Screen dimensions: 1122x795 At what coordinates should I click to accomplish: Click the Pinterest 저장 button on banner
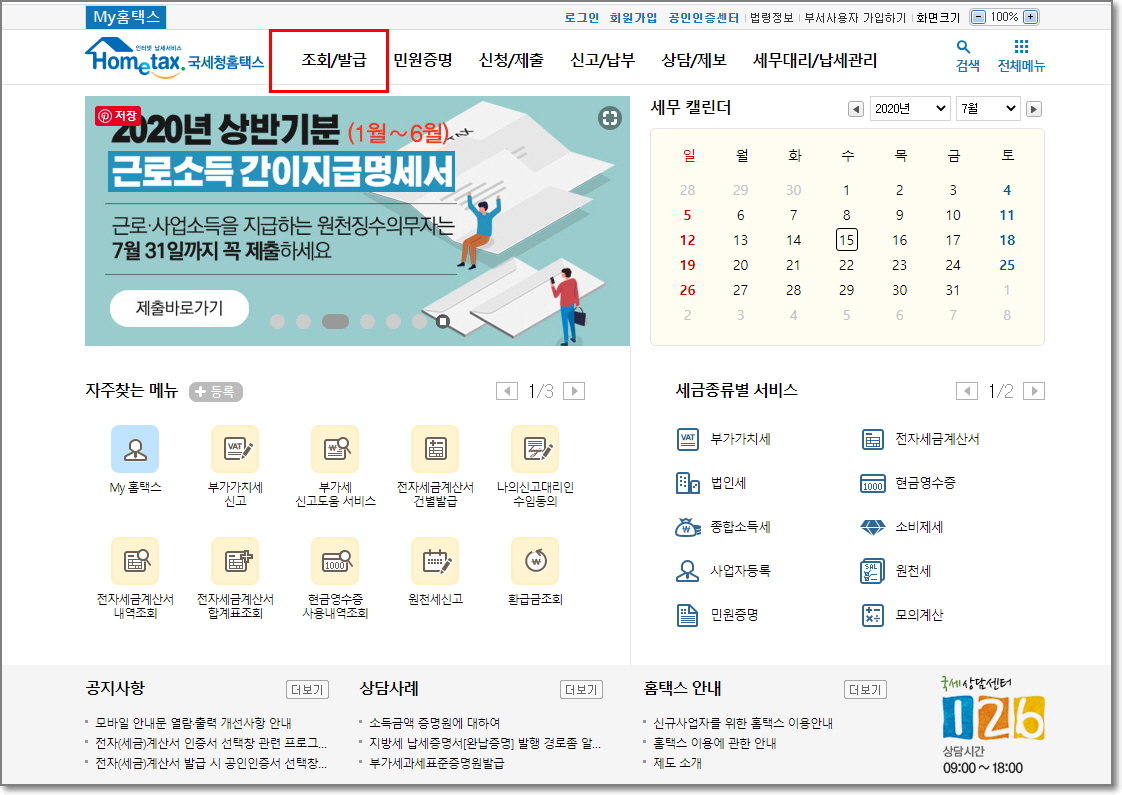coord(117,115)
